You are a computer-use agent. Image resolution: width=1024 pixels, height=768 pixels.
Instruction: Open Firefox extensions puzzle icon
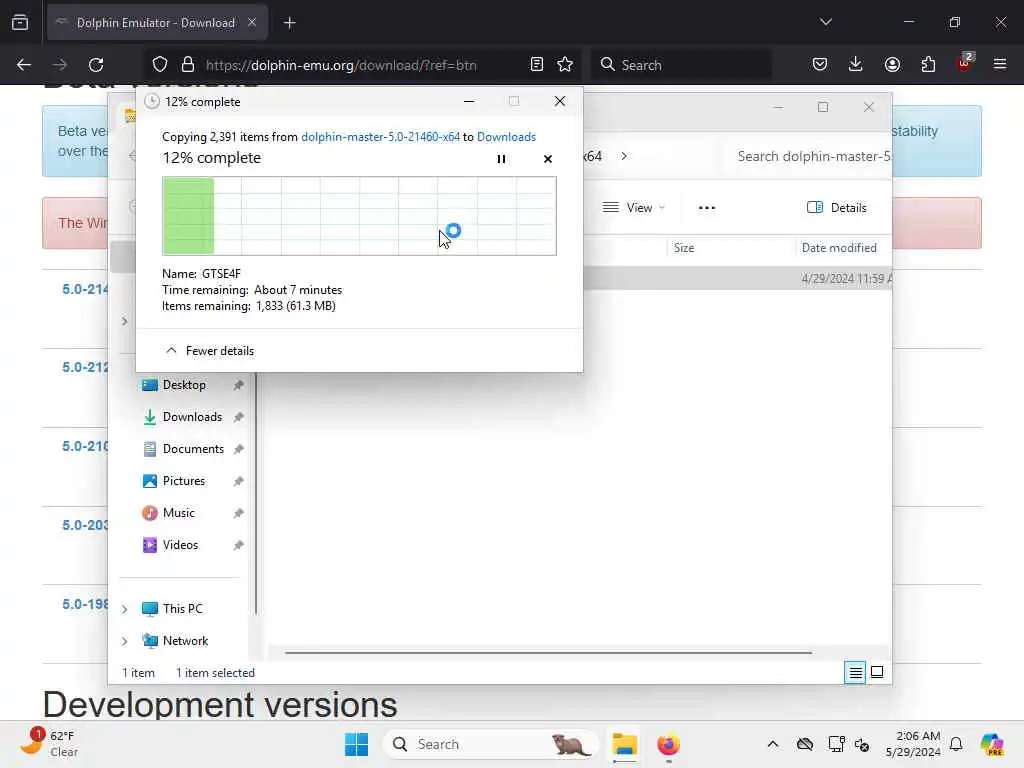(928, 65)
